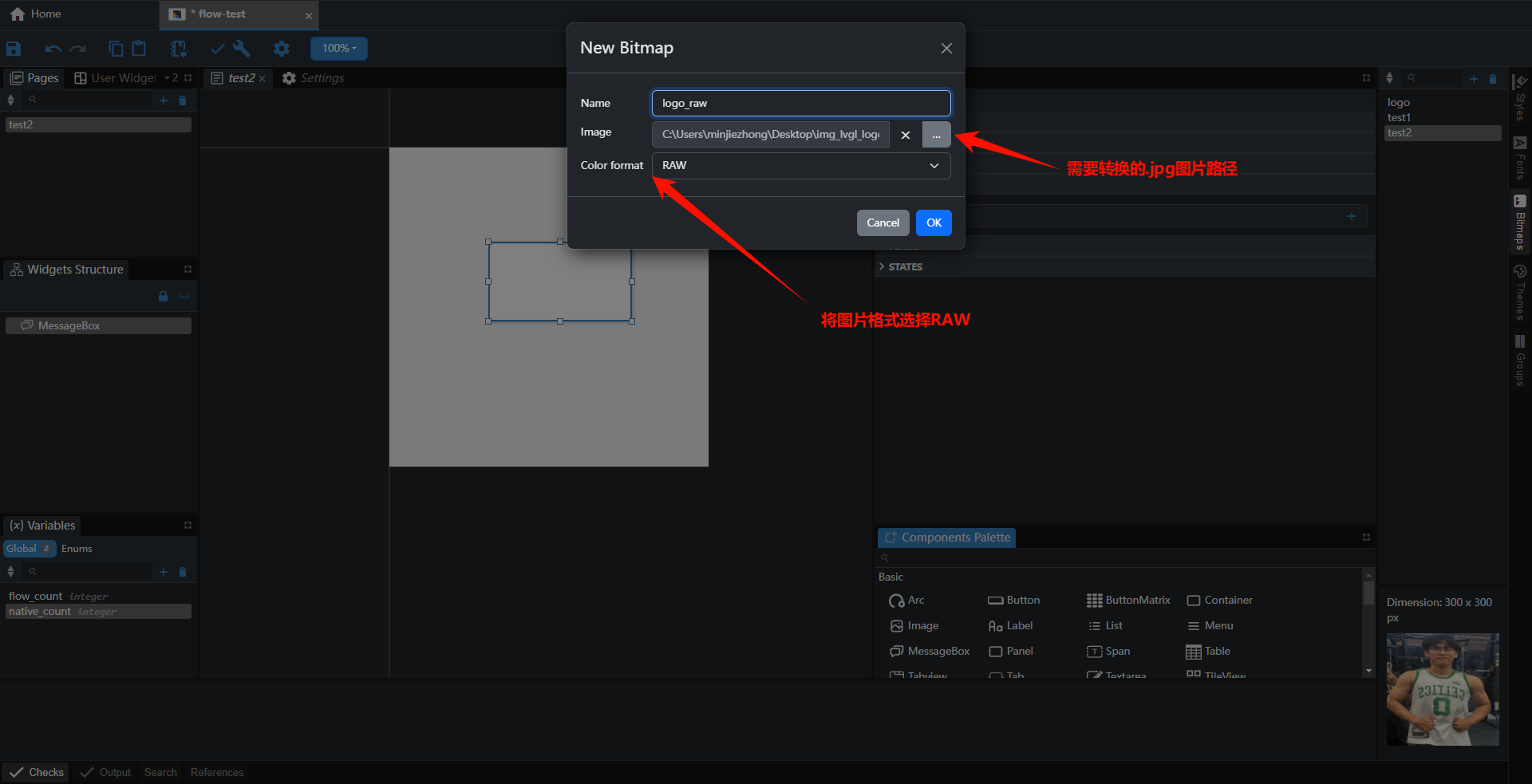Expand the STATES section
Screen dimensions: 1532x784
click(x=905, y=267)
